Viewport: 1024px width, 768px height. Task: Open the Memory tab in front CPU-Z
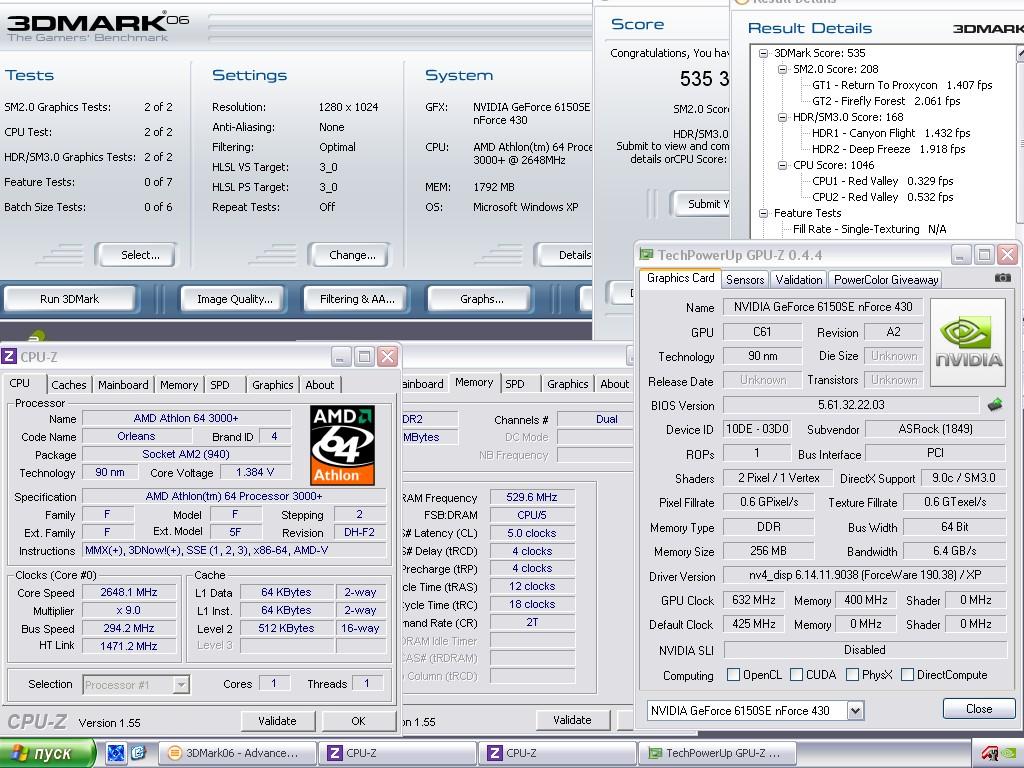179,385
